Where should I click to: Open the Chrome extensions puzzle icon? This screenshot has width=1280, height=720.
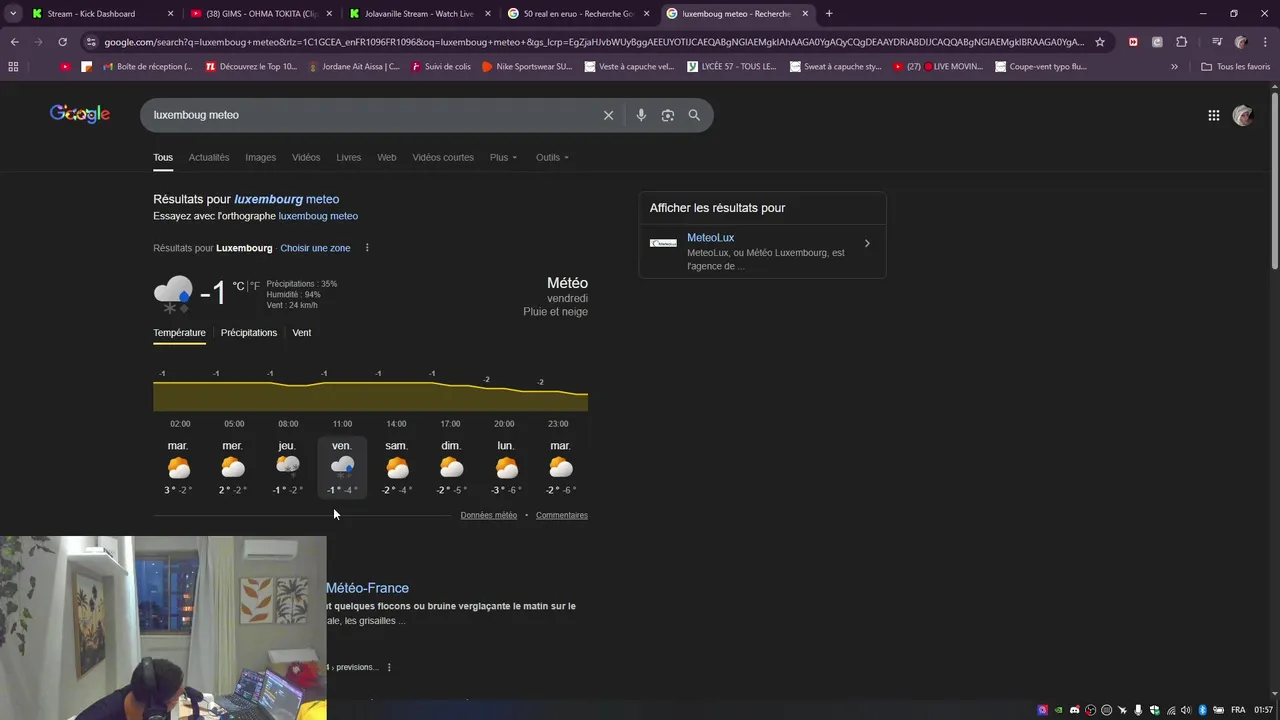(x=1181, y=42)
